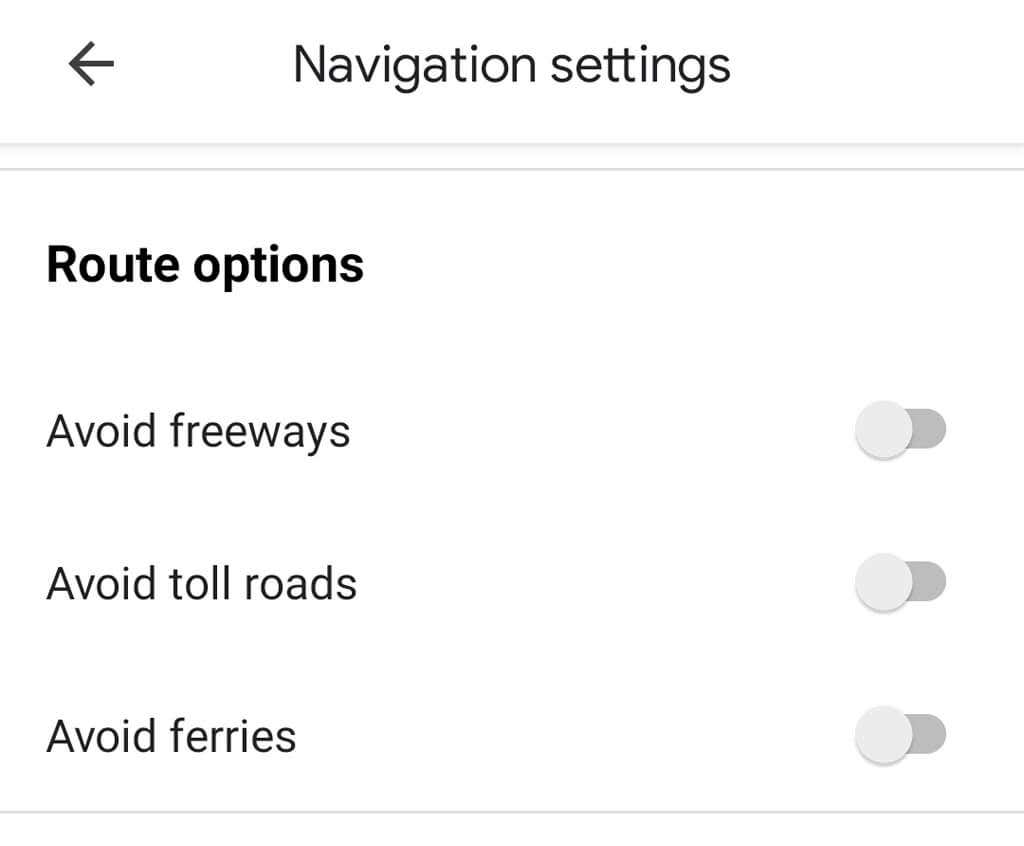Turn on the Avoid toll roads switch
Screen dimensions: 1024x846
(x=900, y=583)
